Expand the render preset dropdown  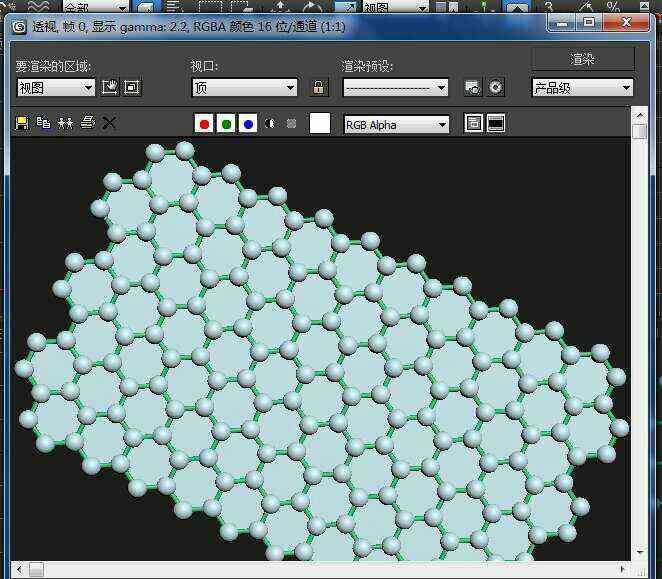click(x=396, y=88)
